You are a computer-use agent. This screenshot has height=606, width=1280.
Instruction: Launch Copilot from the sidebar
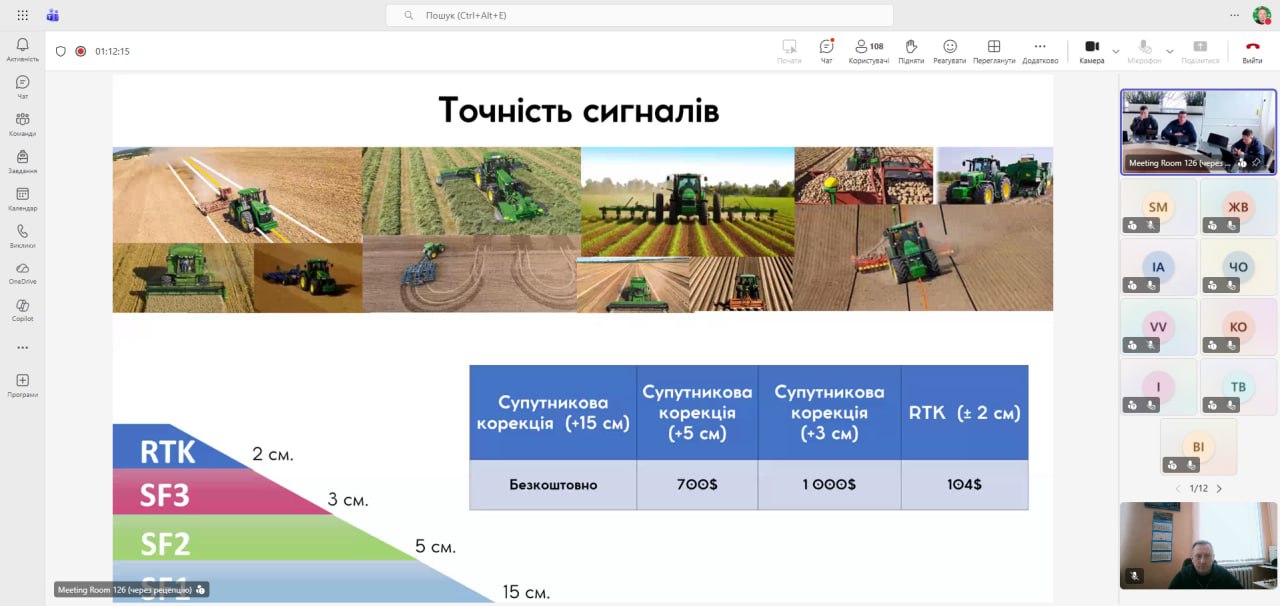click(x=22, y=309)
